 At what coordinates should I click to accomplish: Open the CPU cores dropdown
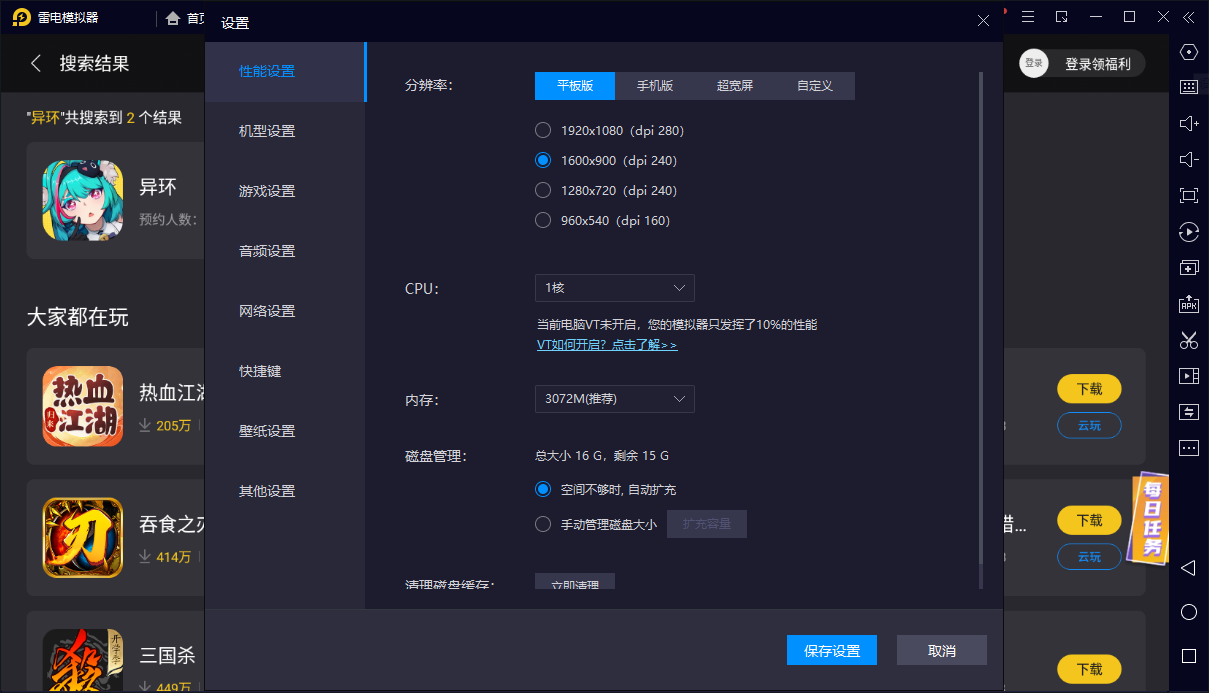click(x=615, y=288)
